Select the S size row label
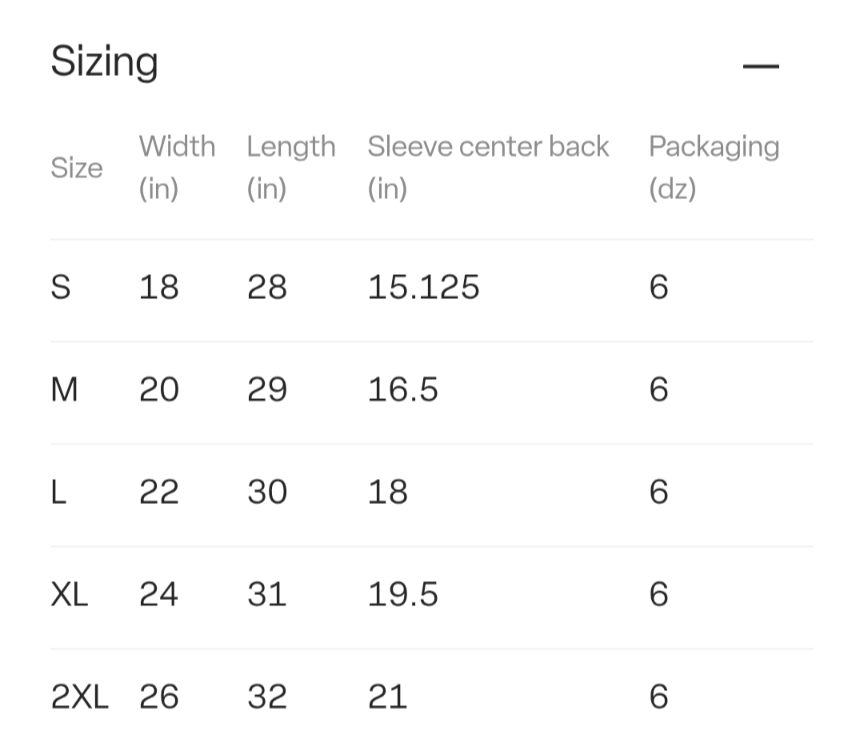 click(x=61, y=287)
